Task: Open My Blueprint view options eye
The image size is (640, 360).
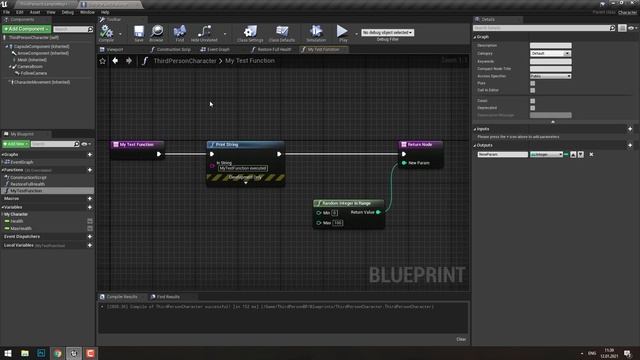Action: [x=86, y=144]
